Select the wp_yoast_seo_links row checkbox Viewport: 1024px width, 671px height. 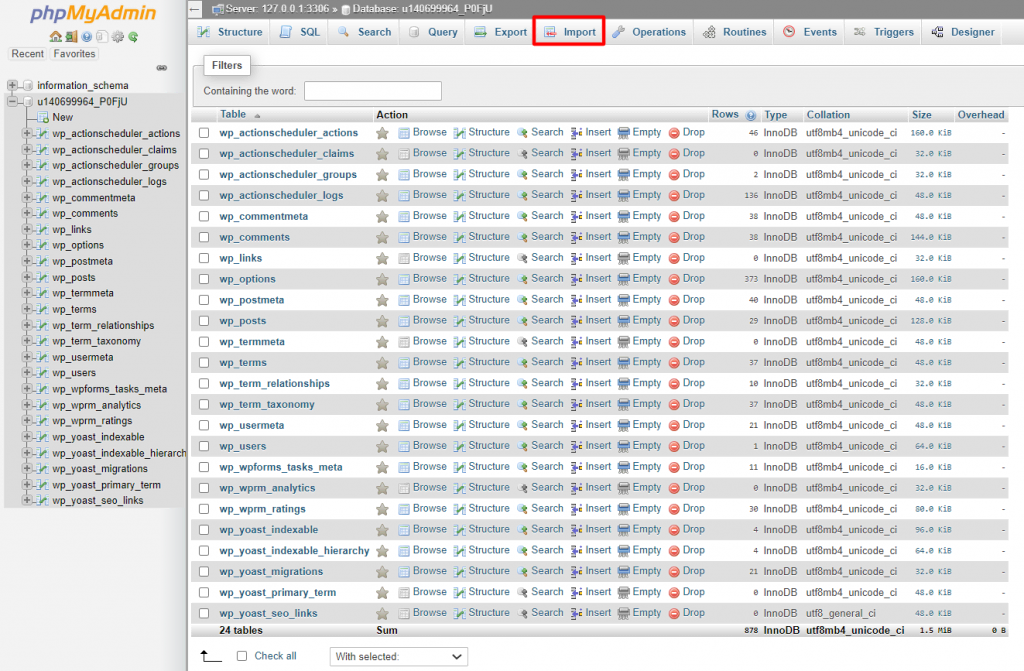[204, 614]
